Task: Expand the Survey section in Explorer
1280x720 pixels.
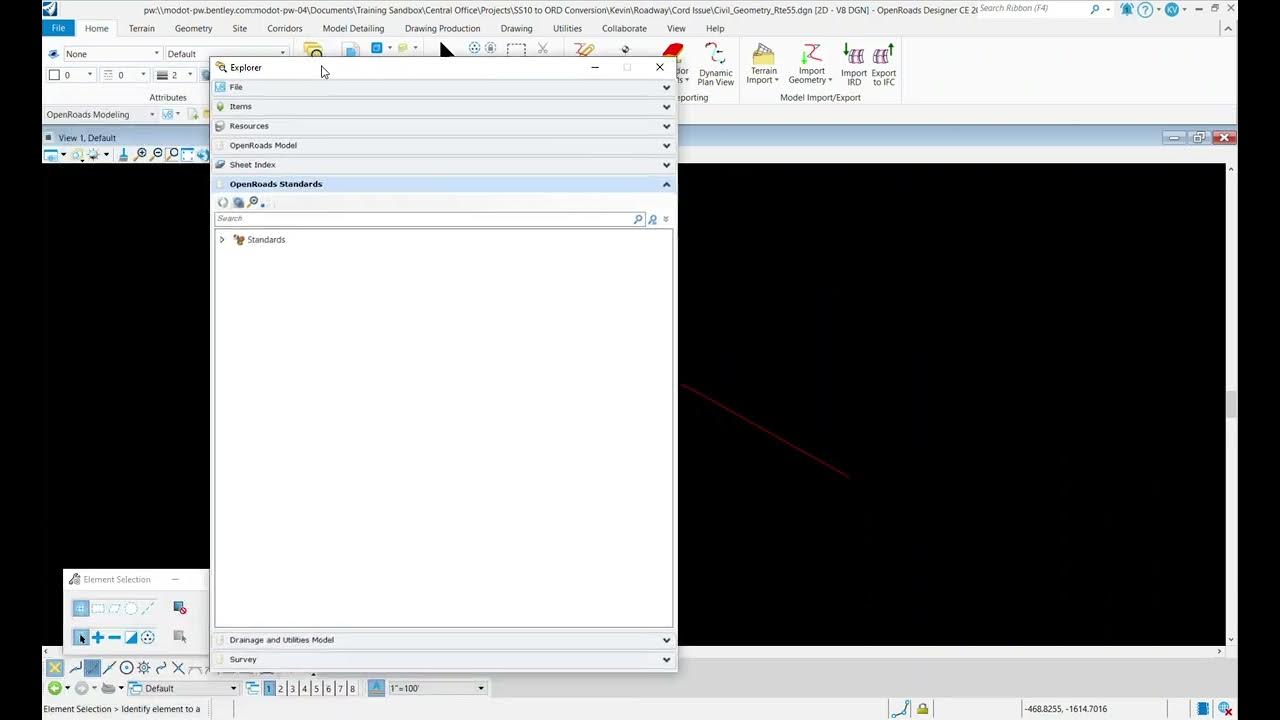Action: point(666,660)
